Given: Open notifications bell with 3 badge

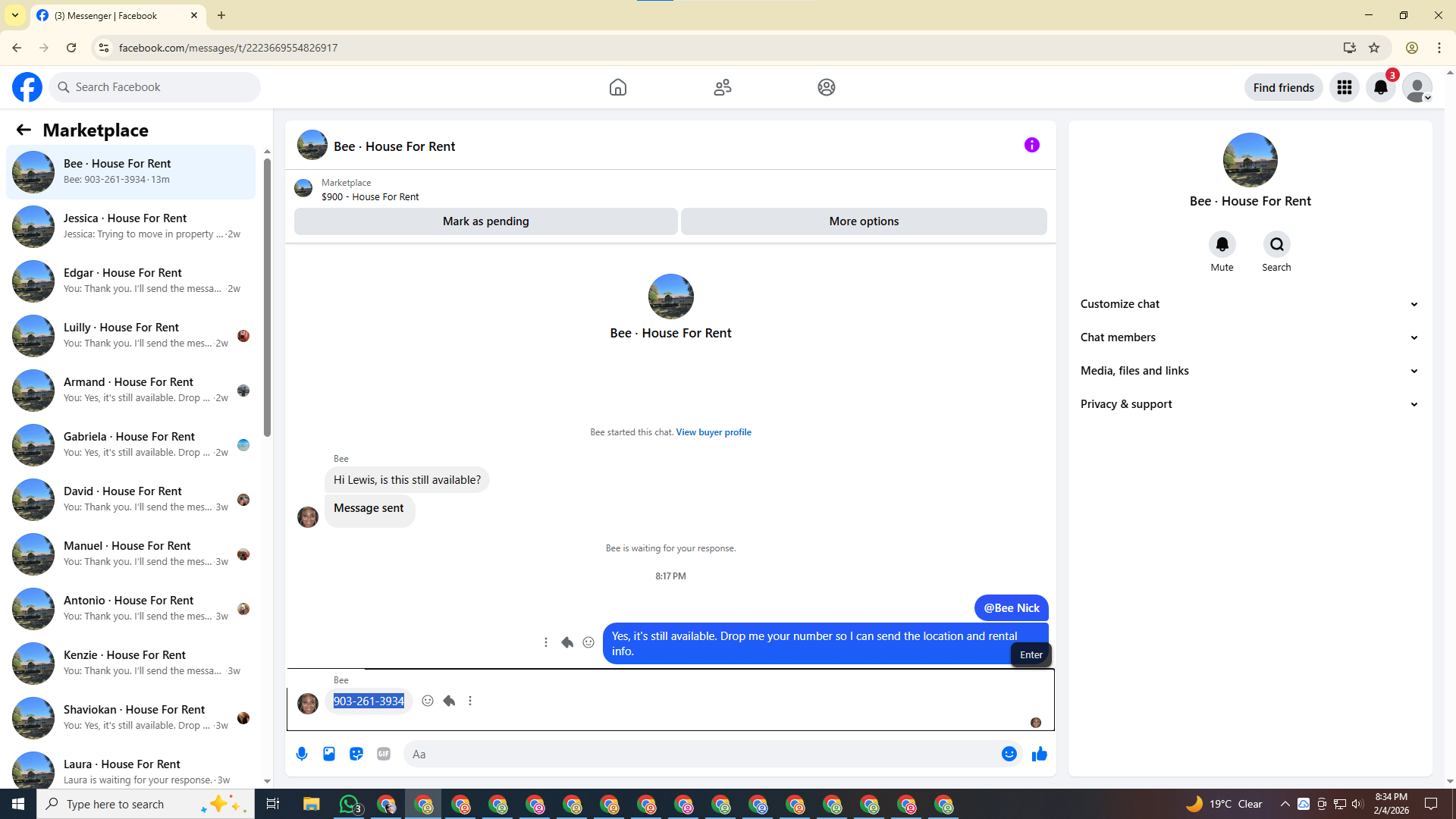Looking at the screenshot, I should [1380, 87].
